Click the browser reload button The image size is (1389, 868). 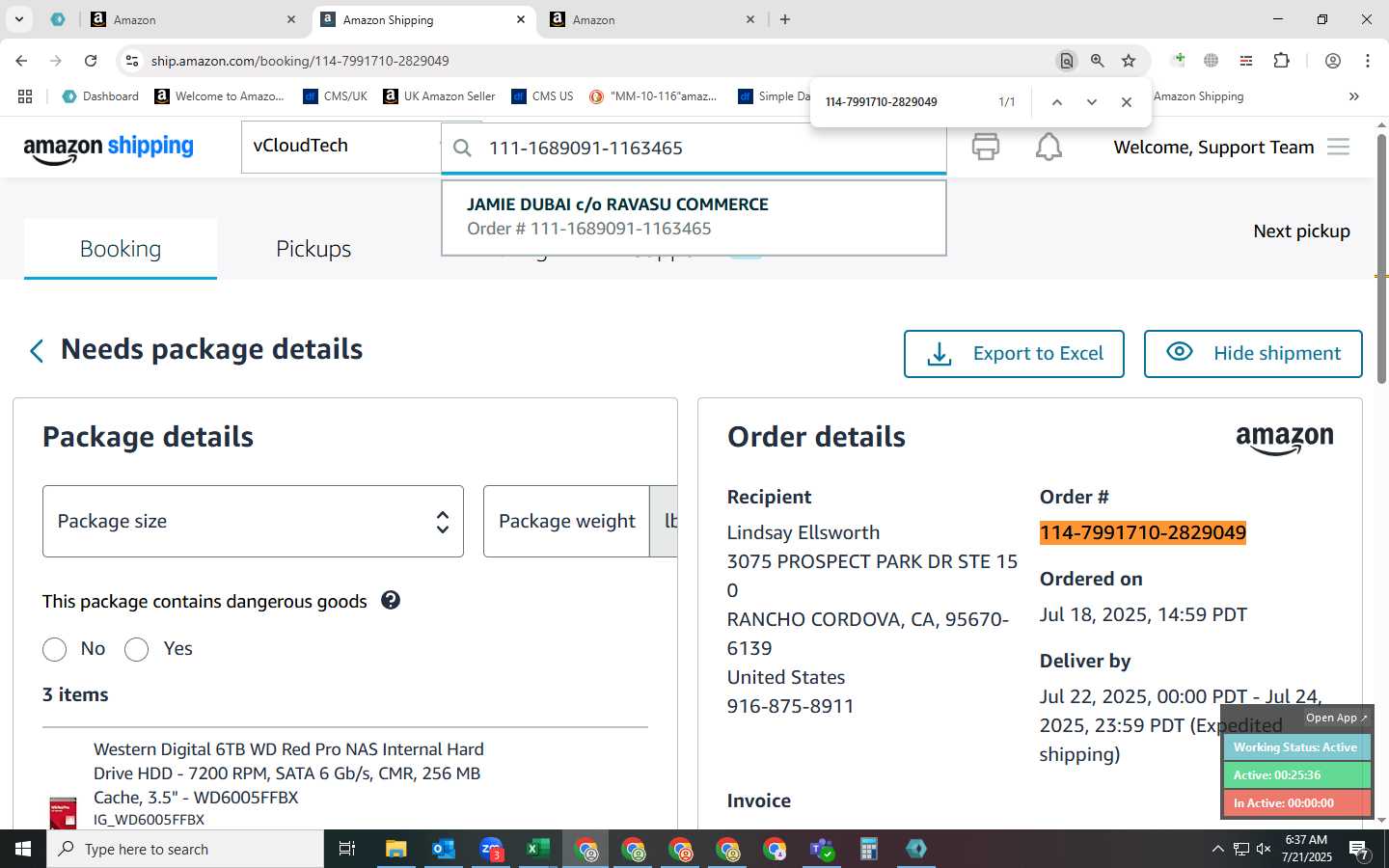pyautogui.click(x=91, y=61)
